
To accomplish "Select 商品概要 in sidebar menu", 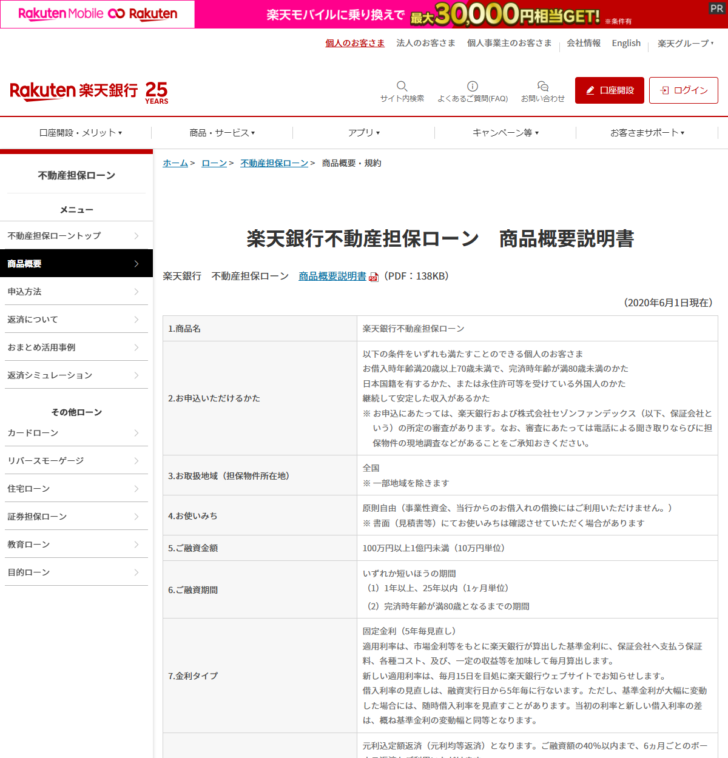I will [76, 263].
